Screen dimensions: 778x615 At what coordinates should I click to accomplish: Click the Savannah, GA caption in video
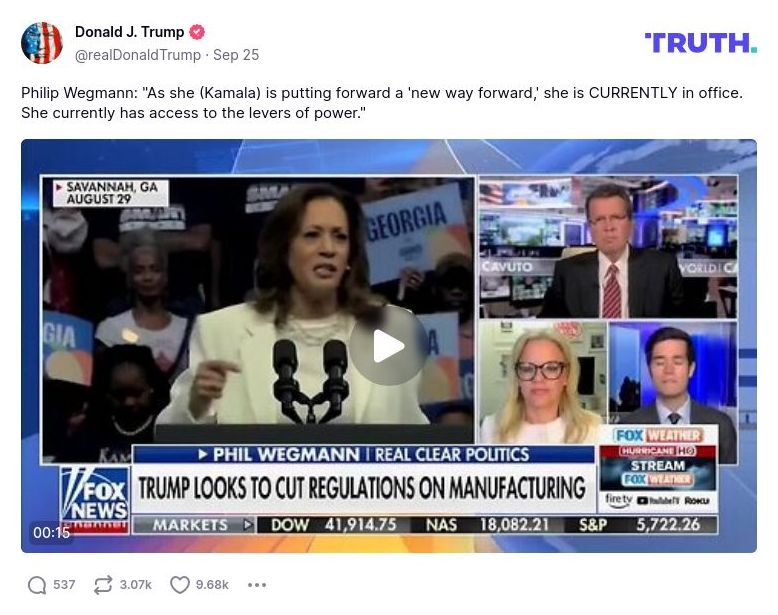[x=111, y=193]
